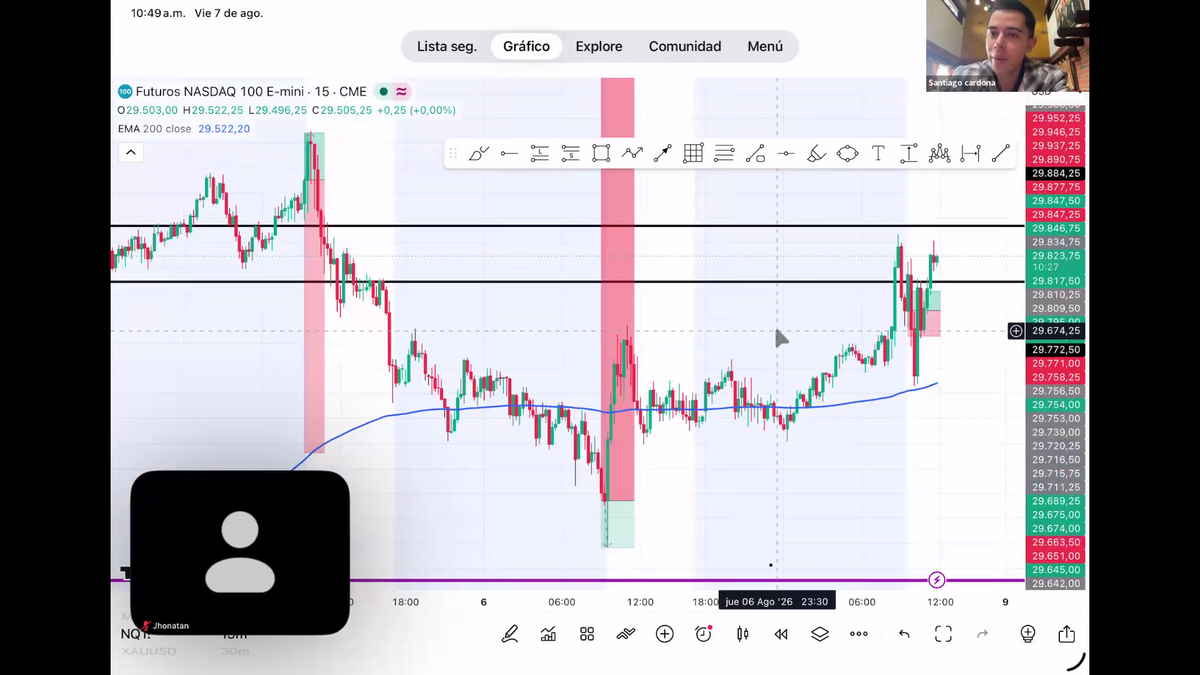Select the grid table tool
This screenshot has width=1200, height=675.
pyautogui.click(x=694, y=153)
